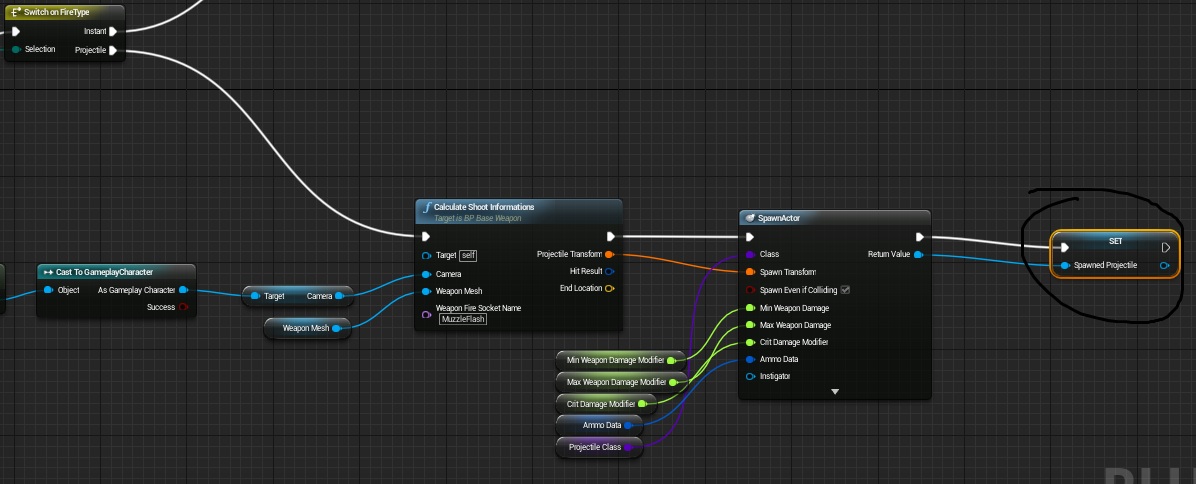
Task: Click the Spawn Even if Colliding pin
Action: click(x=751, y=290)
